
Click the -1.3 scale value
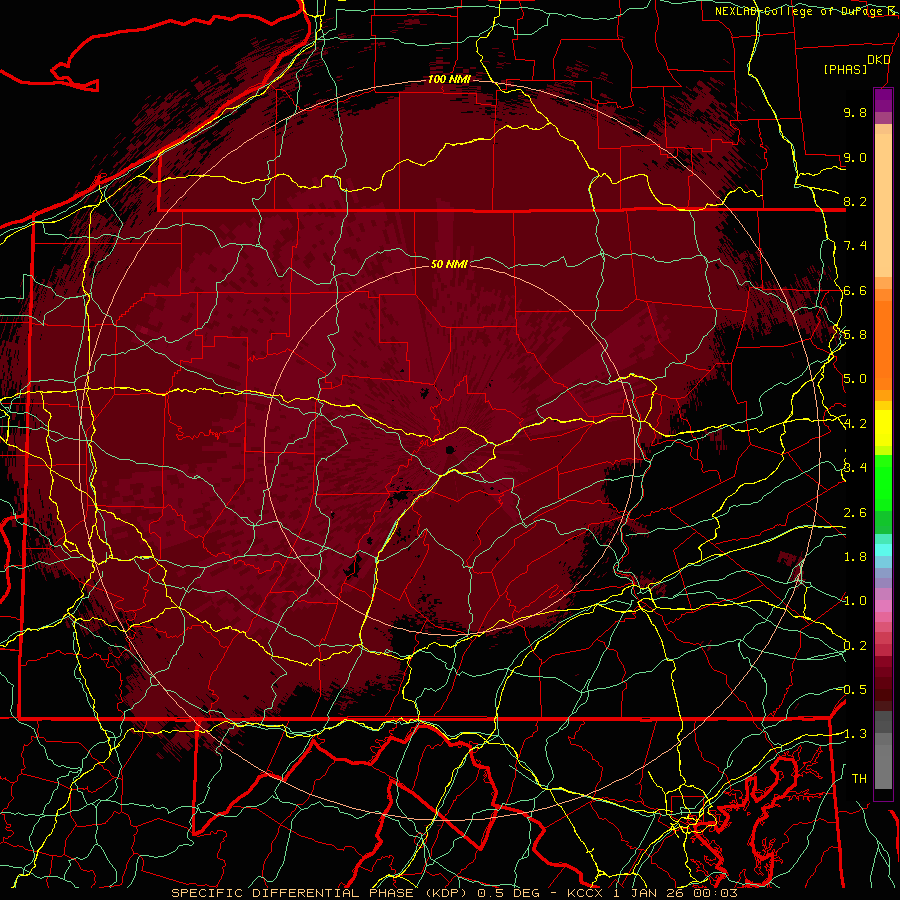854,734
